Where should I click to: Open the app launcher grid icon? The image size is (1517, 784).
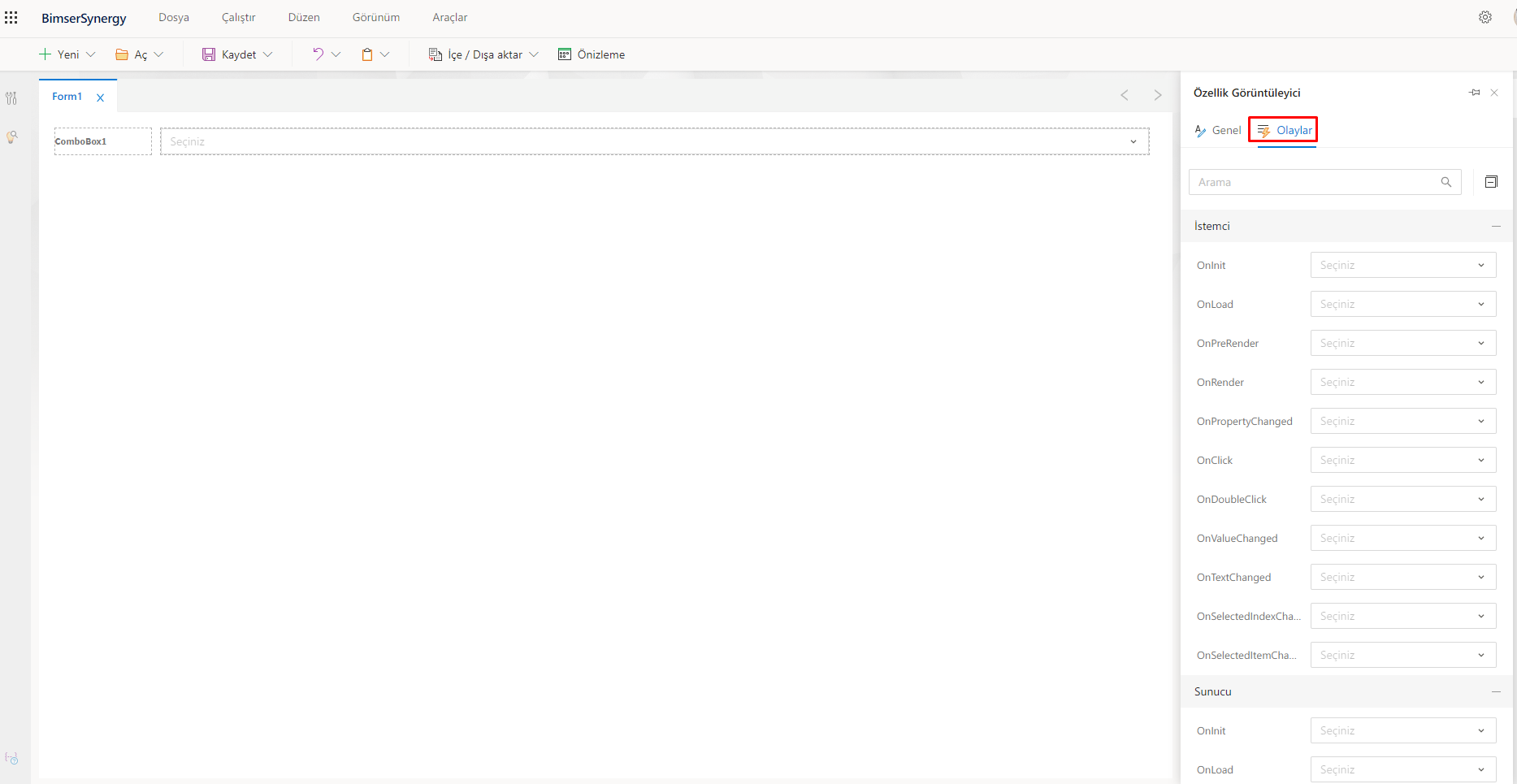[x=11, y=17]
